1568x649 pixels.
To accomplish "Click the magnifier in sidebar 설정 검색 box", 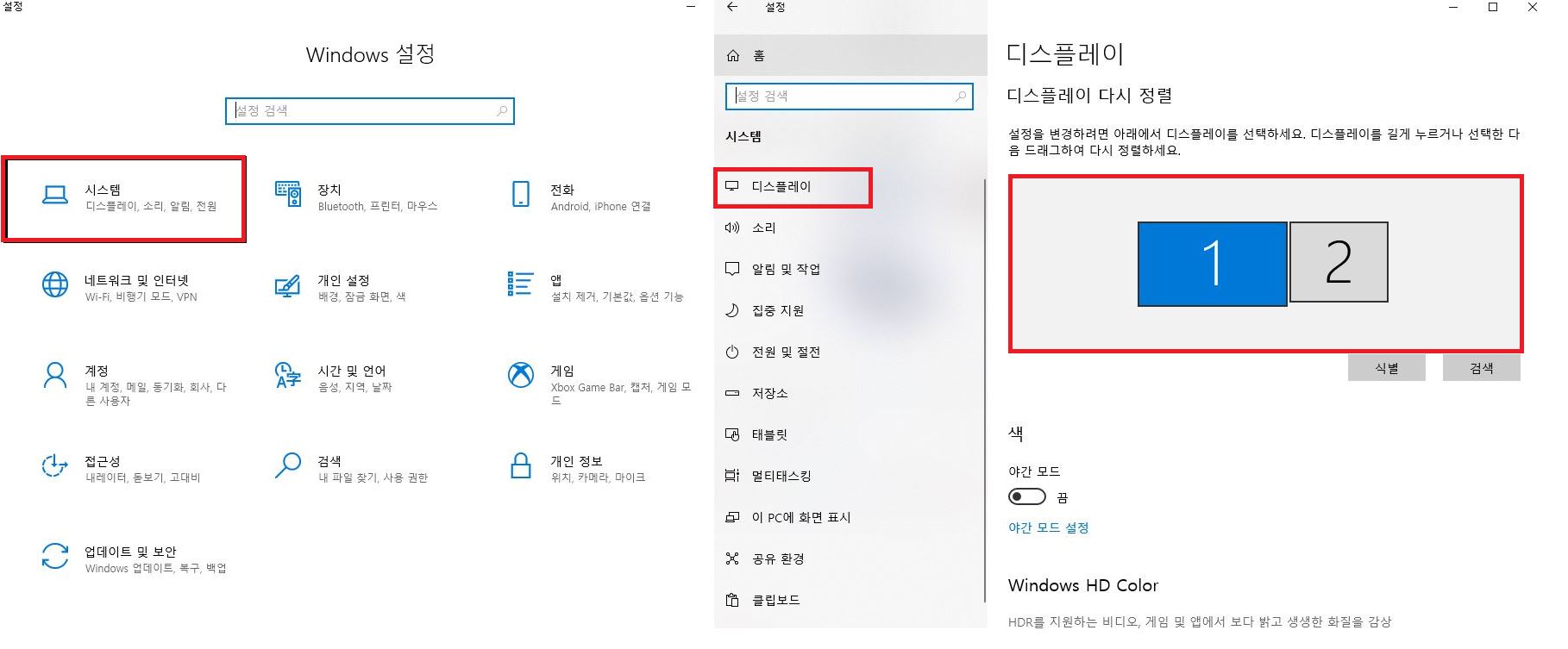I will tap(961, 97).
